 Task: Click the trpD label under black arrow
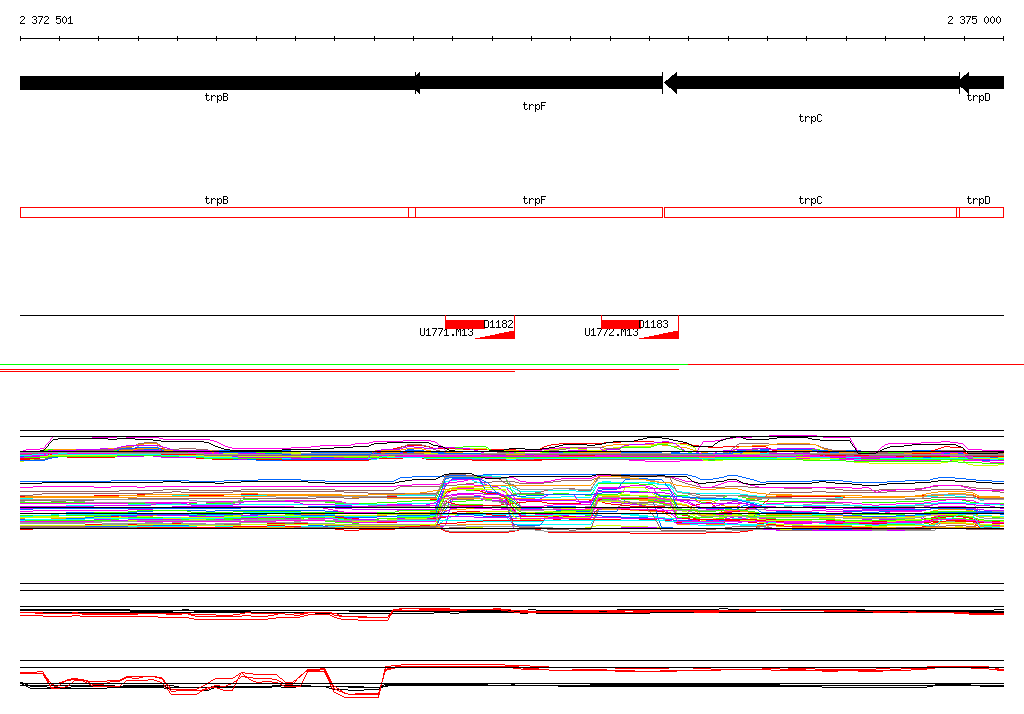(978, 97)
